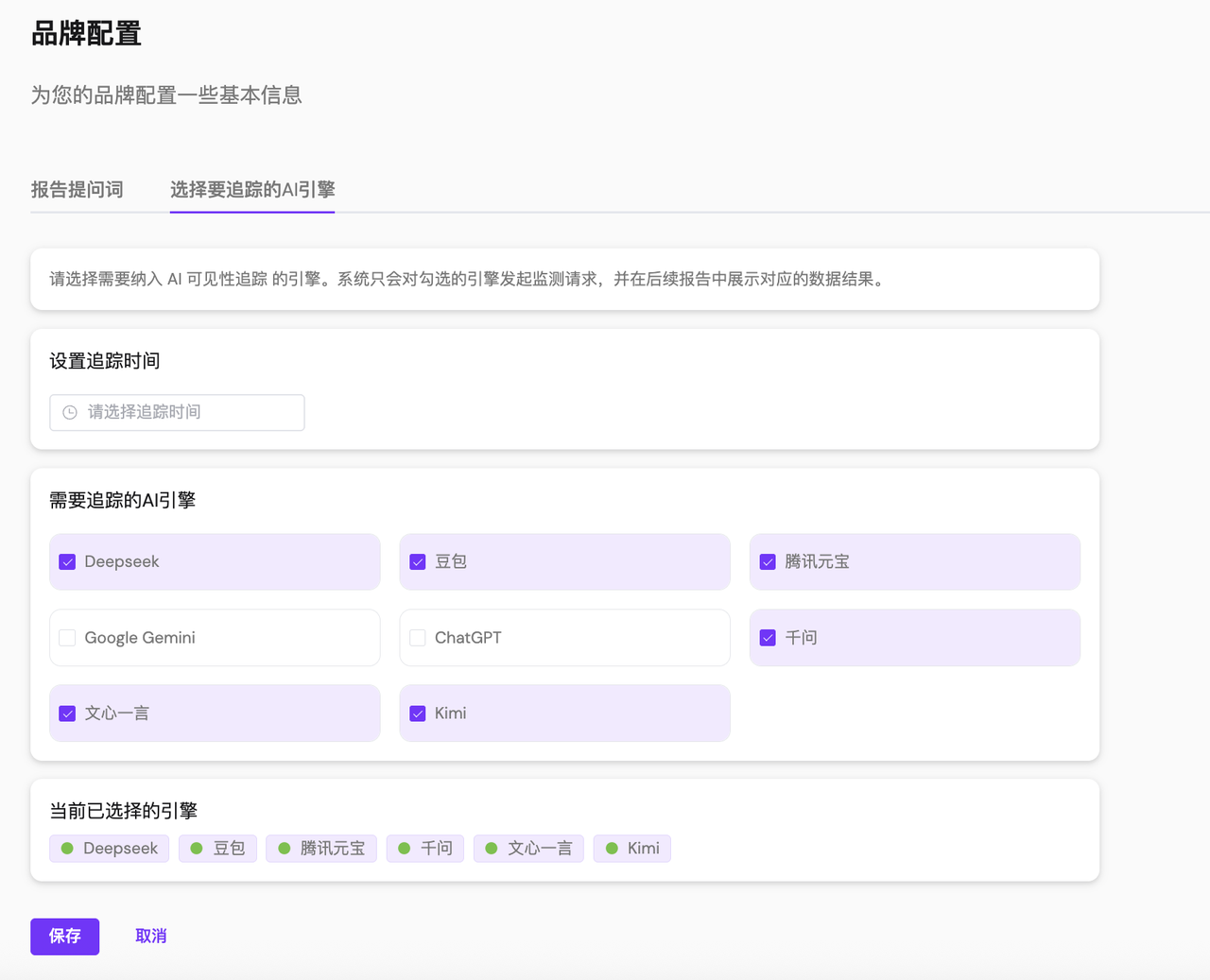Click the 取消 link to cancel

pos(151,936)
